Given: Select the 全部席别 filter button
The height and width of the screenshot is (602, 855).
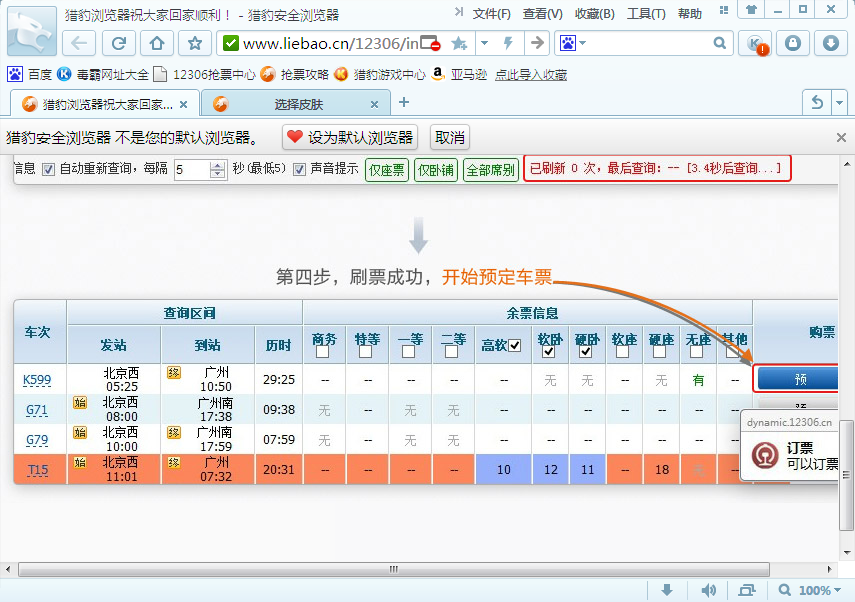Looking at the screenshot, I should 491,170.
